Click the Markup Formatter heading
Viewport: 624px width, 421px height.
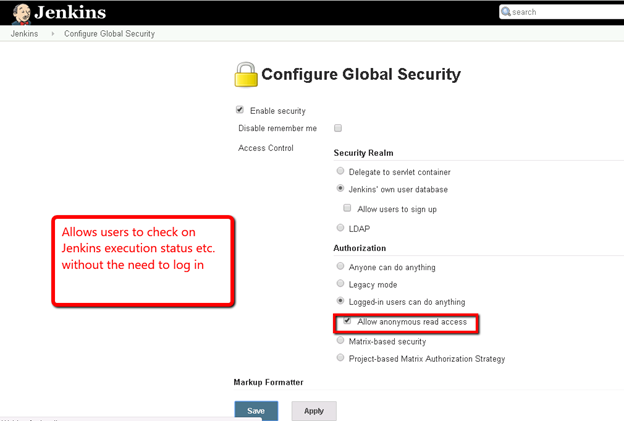click(268, 382)
